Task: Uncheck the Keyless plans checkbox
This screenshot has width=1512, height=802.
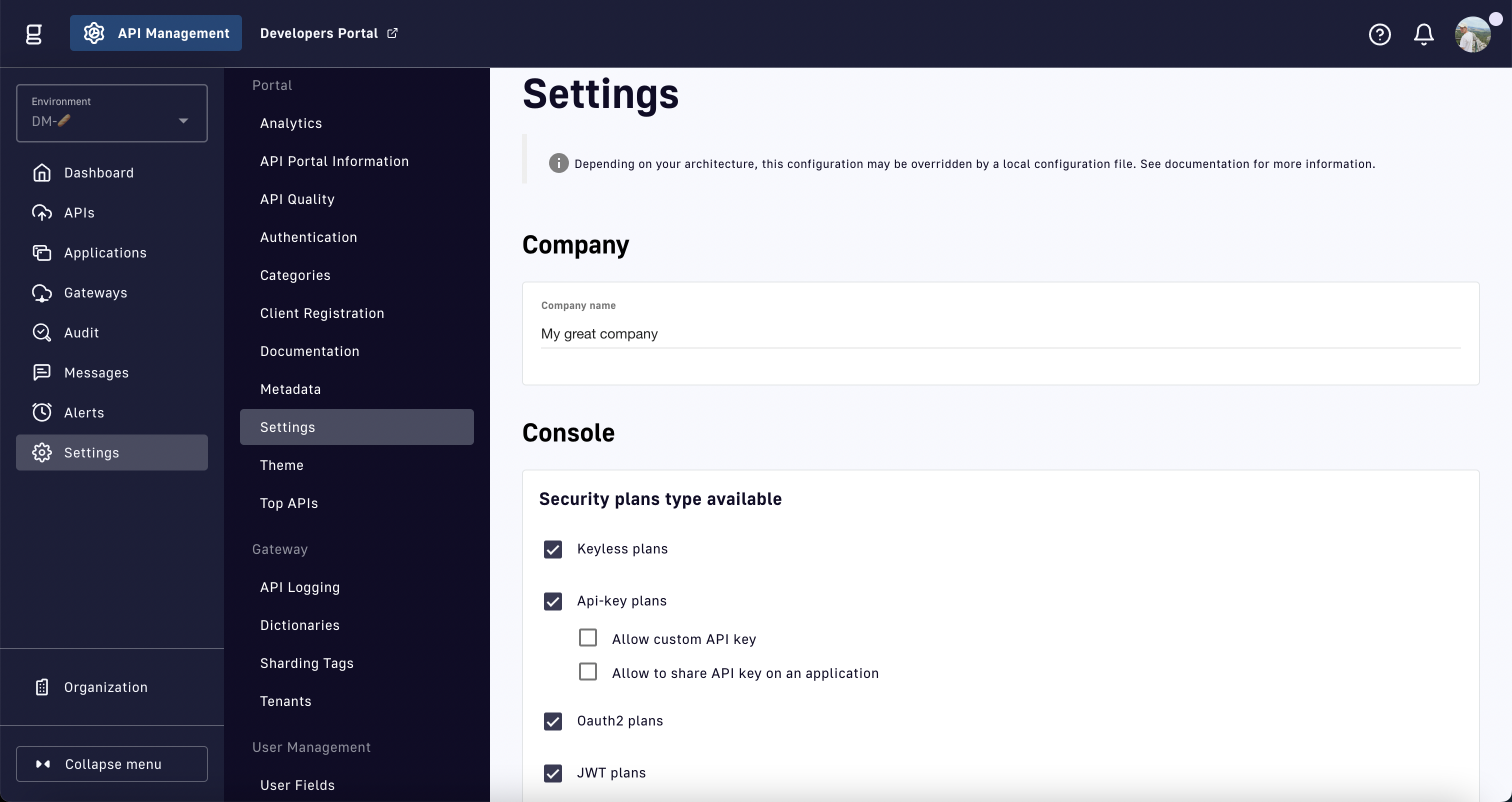Action: [552, 549]
